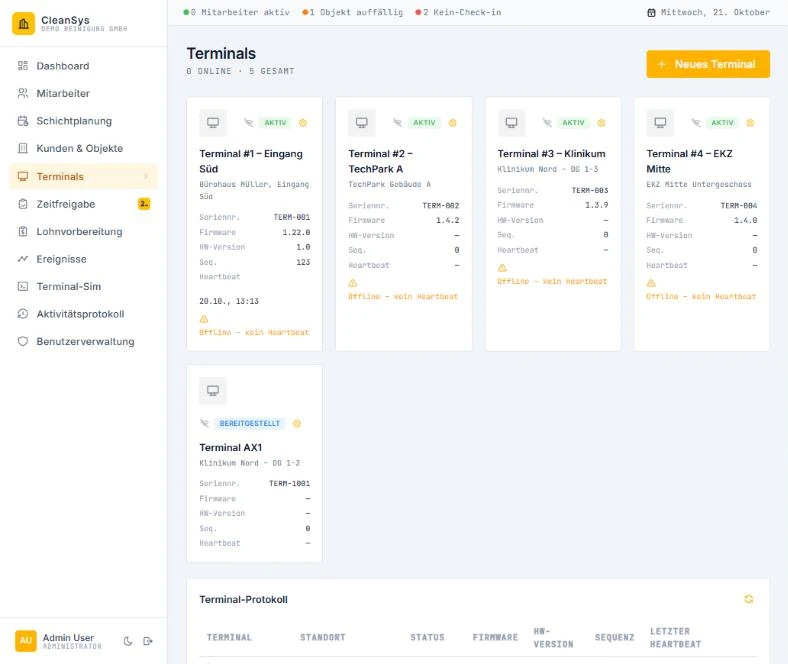Open Benutzerverwaltung

(x=83, y=341)
